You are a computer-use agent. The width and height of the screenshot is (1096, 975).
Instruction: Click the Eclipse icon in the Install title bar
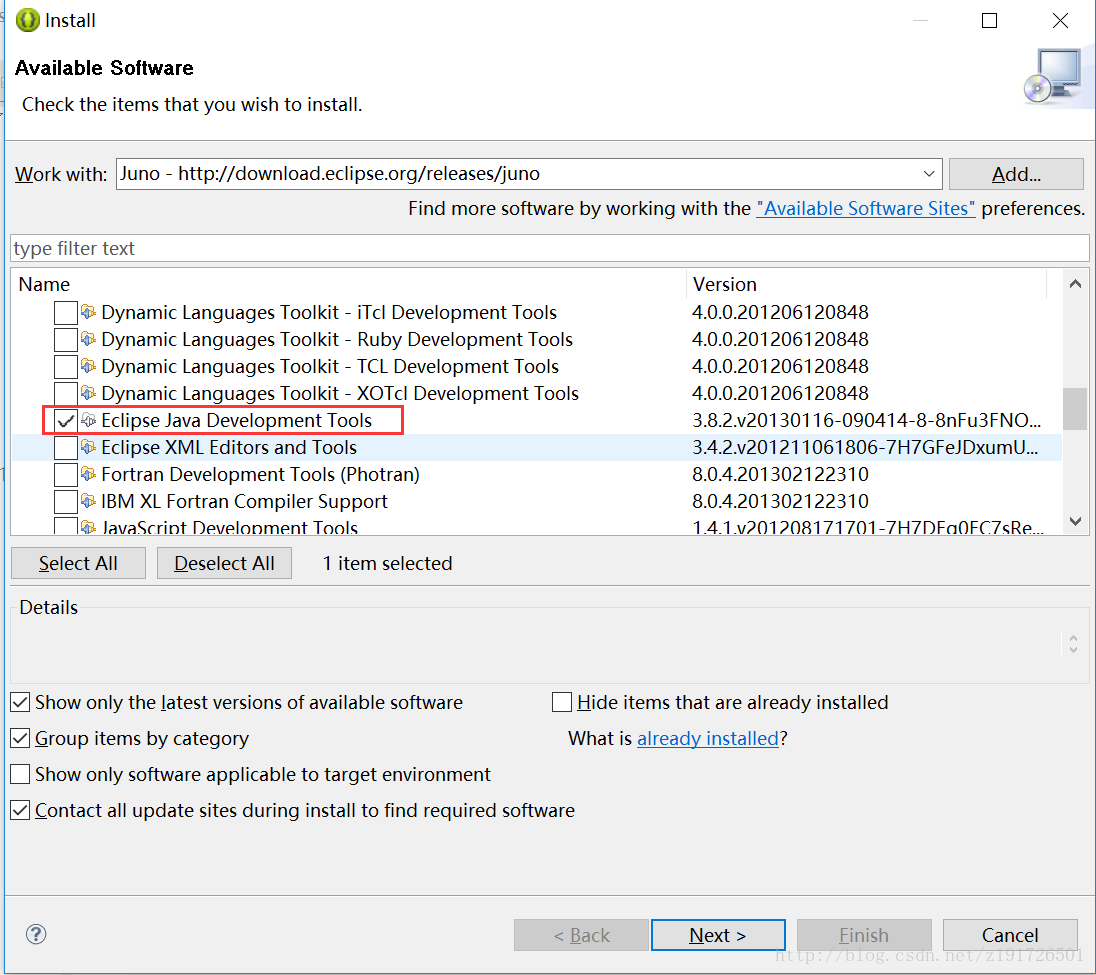click(28, 20)
